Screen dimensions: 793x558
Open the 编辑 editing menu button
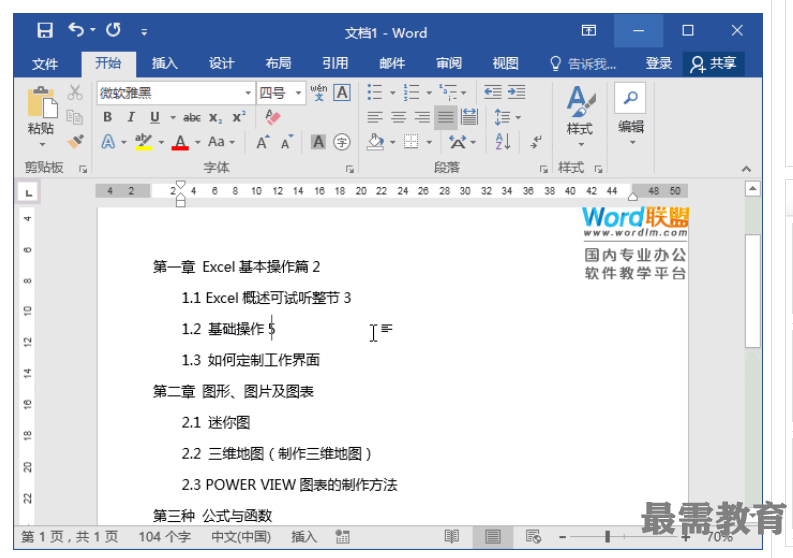(630, 114)
